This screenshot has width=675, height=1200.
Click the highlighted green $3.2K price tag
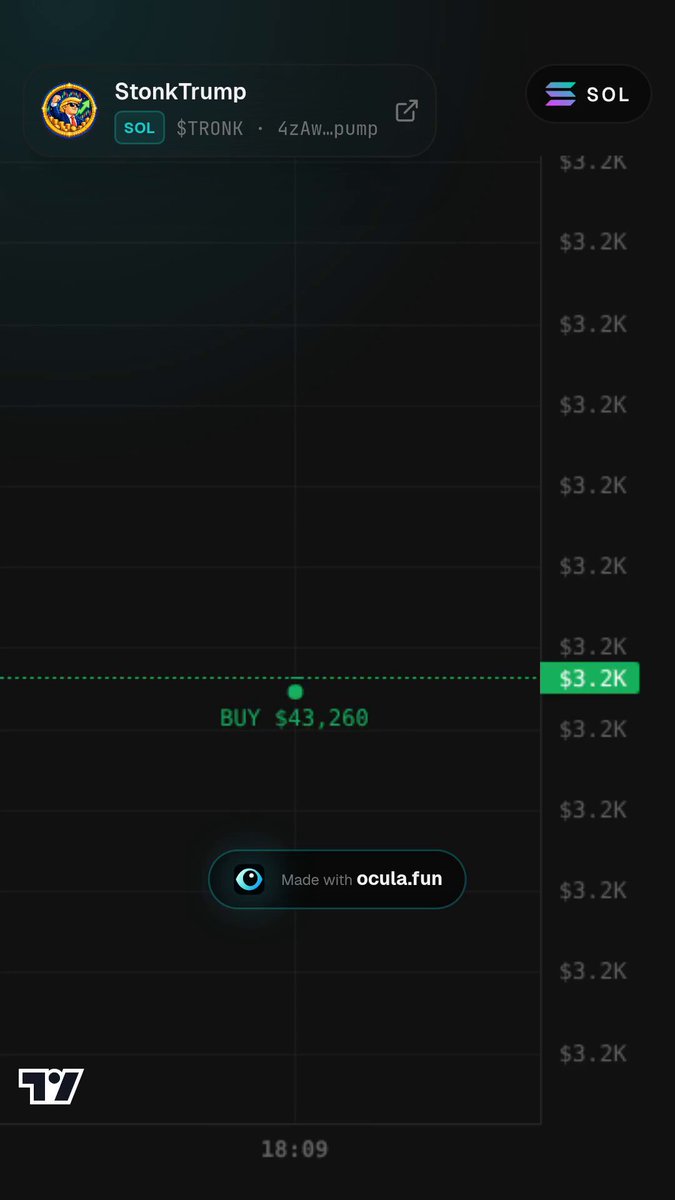coord(589,678)
